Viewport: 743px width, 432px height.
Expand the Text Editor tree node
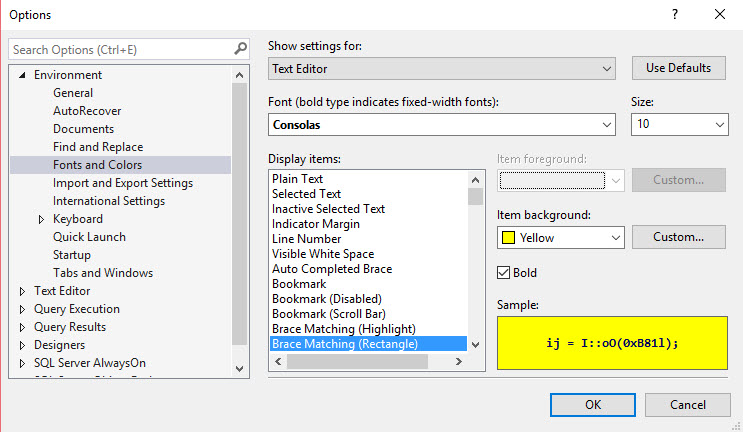22,291
